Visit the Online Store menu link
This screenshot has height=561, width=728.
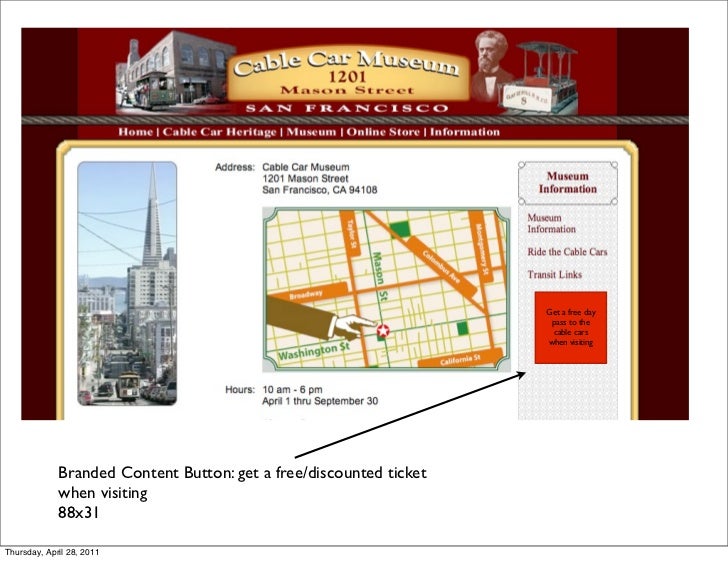[383, 132]
